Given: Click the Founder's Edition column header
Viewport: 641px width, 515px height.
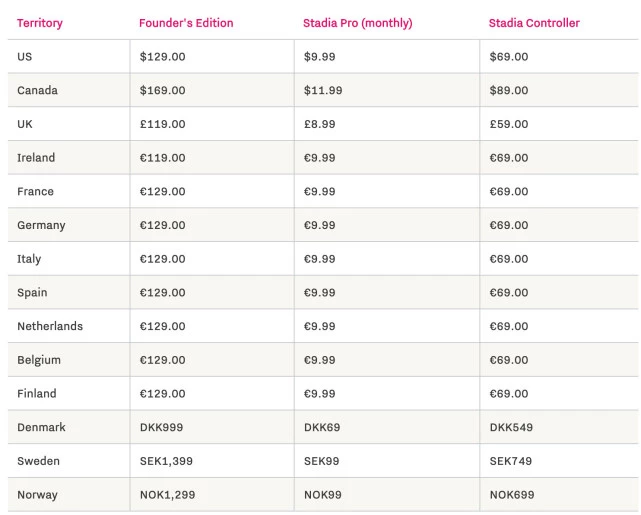Looking at the screenshot, I should coord(186,23).
